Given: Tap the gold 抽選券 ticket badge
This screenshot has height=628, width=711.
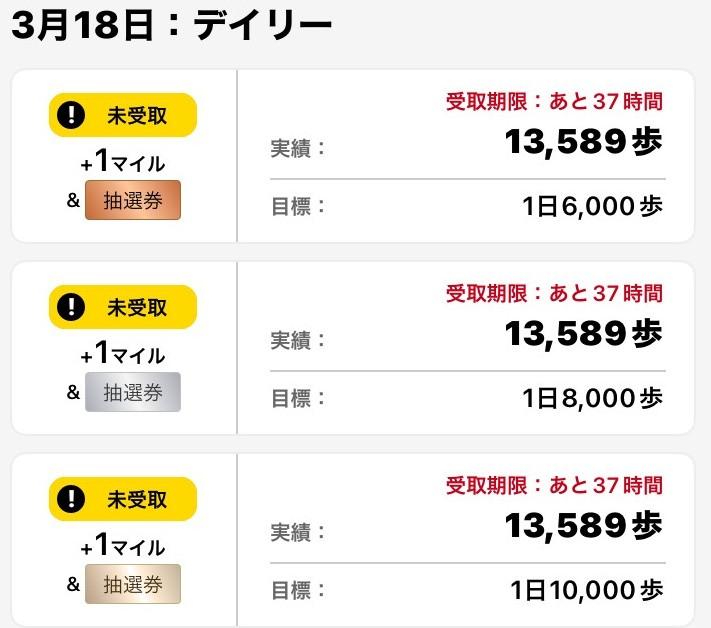Looking at the screenshot, I should [x=133, y=585].
